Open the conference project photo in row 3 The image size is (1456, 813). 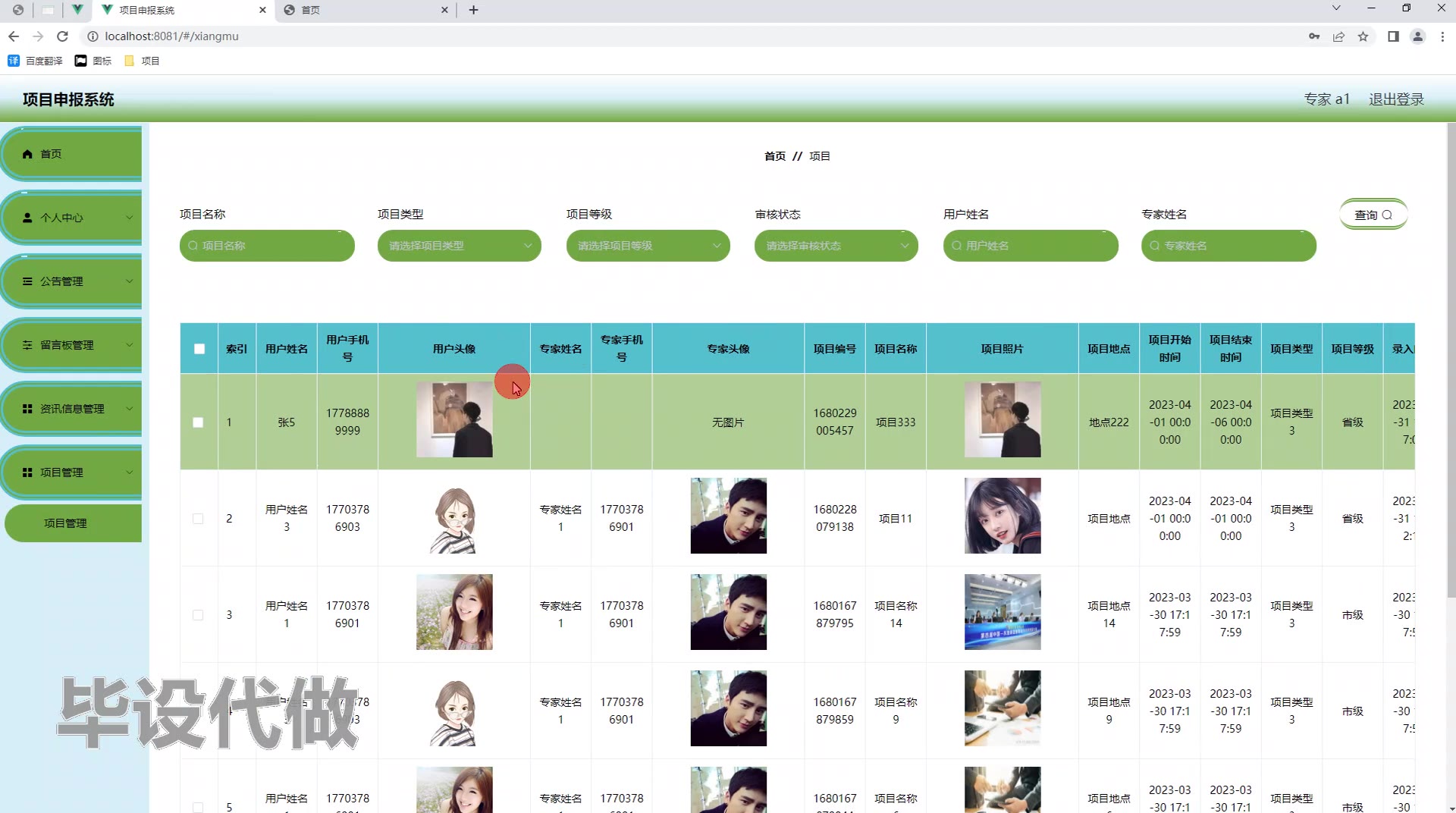tap(1003, 612)
